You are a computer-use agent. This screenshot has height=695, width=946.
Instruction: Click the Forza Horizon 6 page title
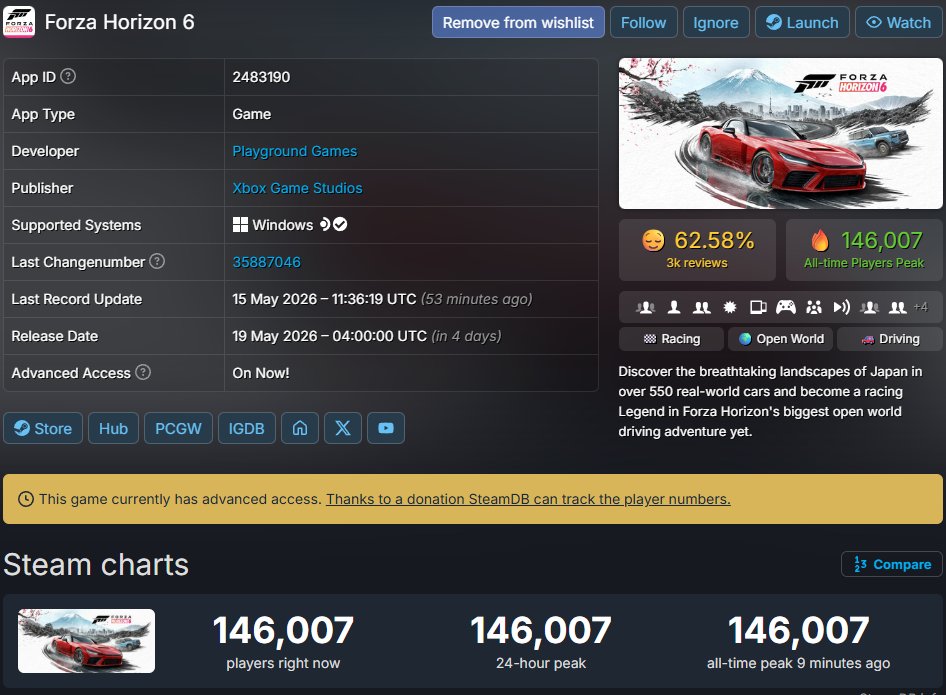click(x=119, y=22)
